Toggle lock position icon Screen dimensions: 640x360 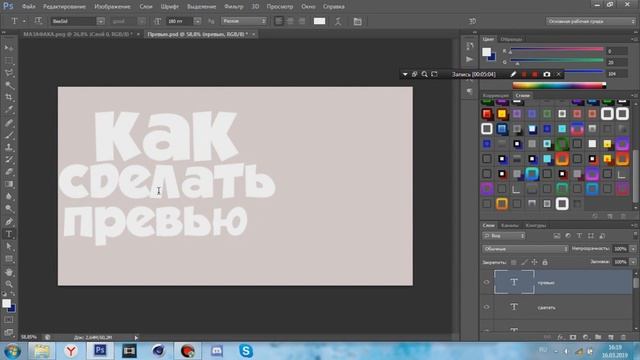[534, 262]
